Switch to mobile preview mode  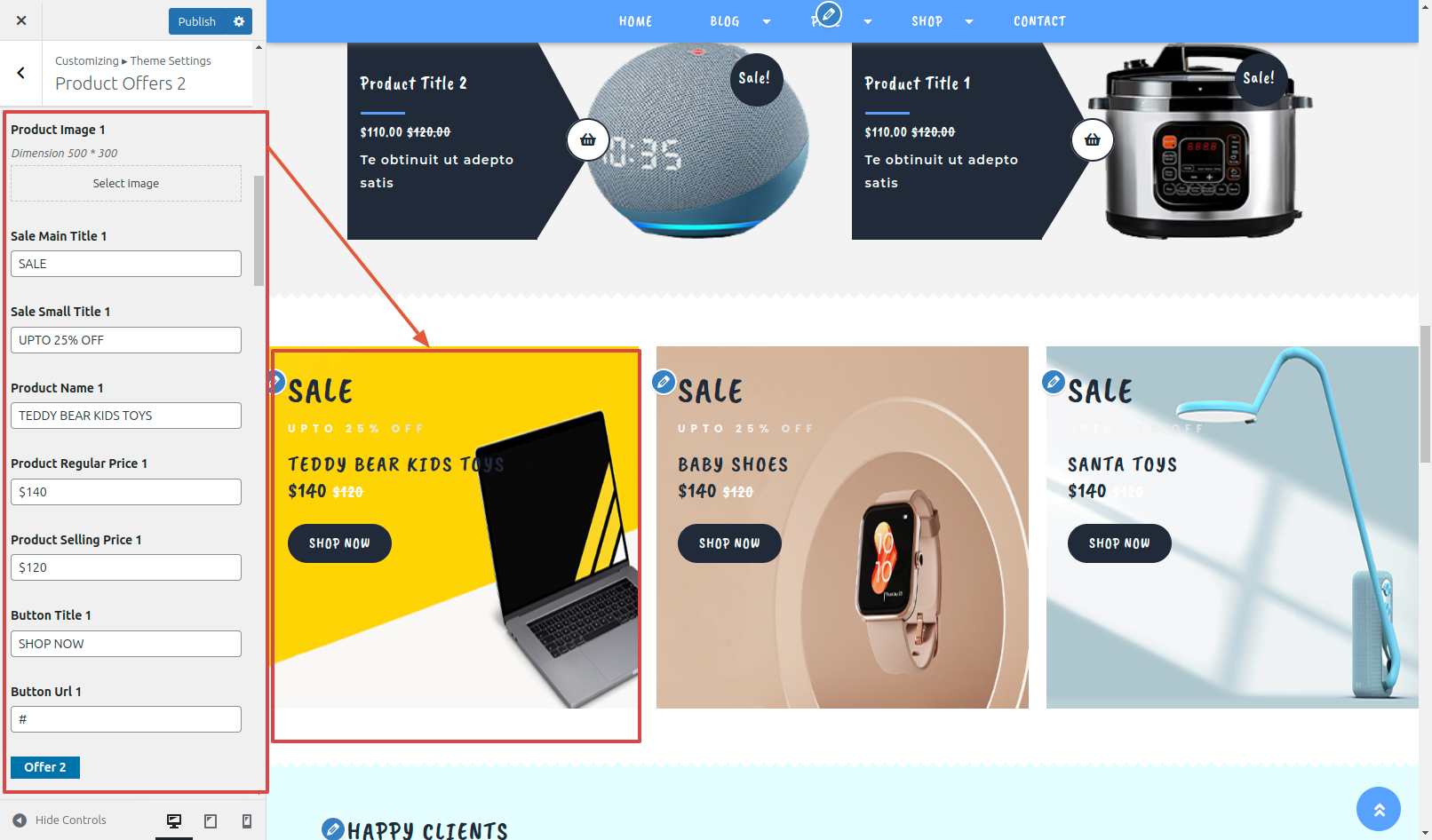pyautogui.click(x=247, y=821)
